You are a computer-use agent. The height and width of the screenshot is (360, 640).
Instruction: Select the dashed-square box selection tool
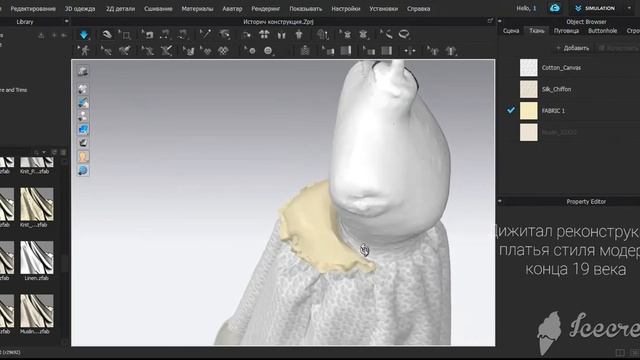(x=125, y=35)
